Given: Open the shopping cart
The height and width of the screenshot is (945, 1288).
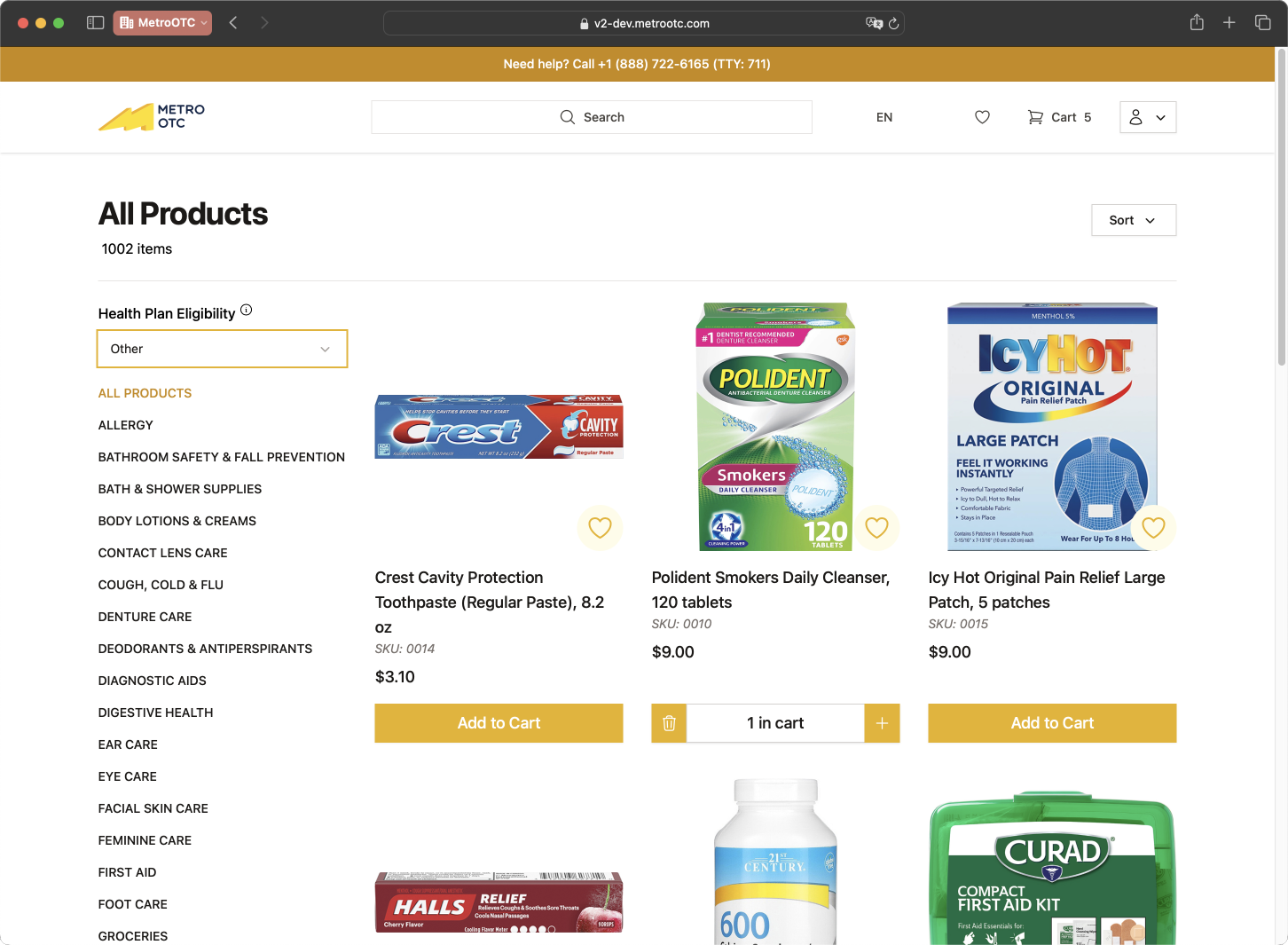Looking at the screenshot, I should (1059, 117).
